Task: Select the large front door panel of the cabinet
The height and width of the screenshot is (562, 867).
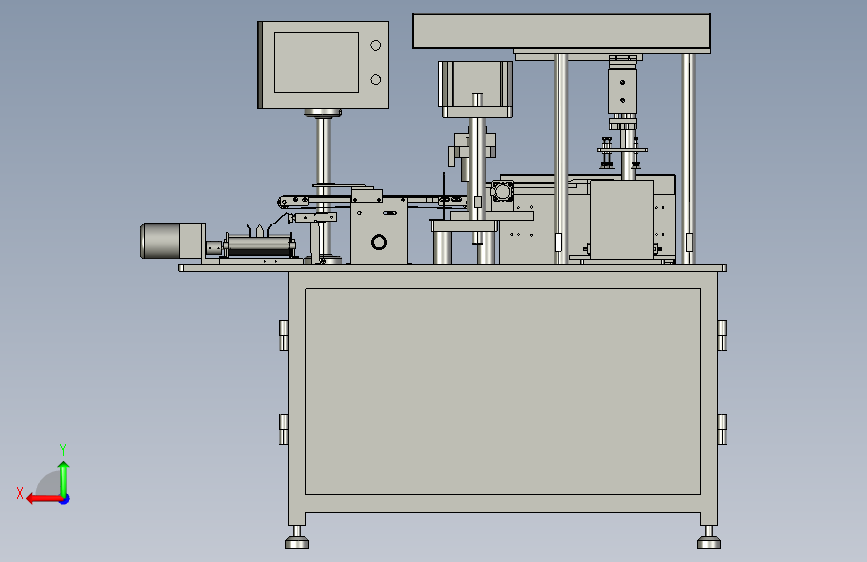Action: click(x=503, y=391)
